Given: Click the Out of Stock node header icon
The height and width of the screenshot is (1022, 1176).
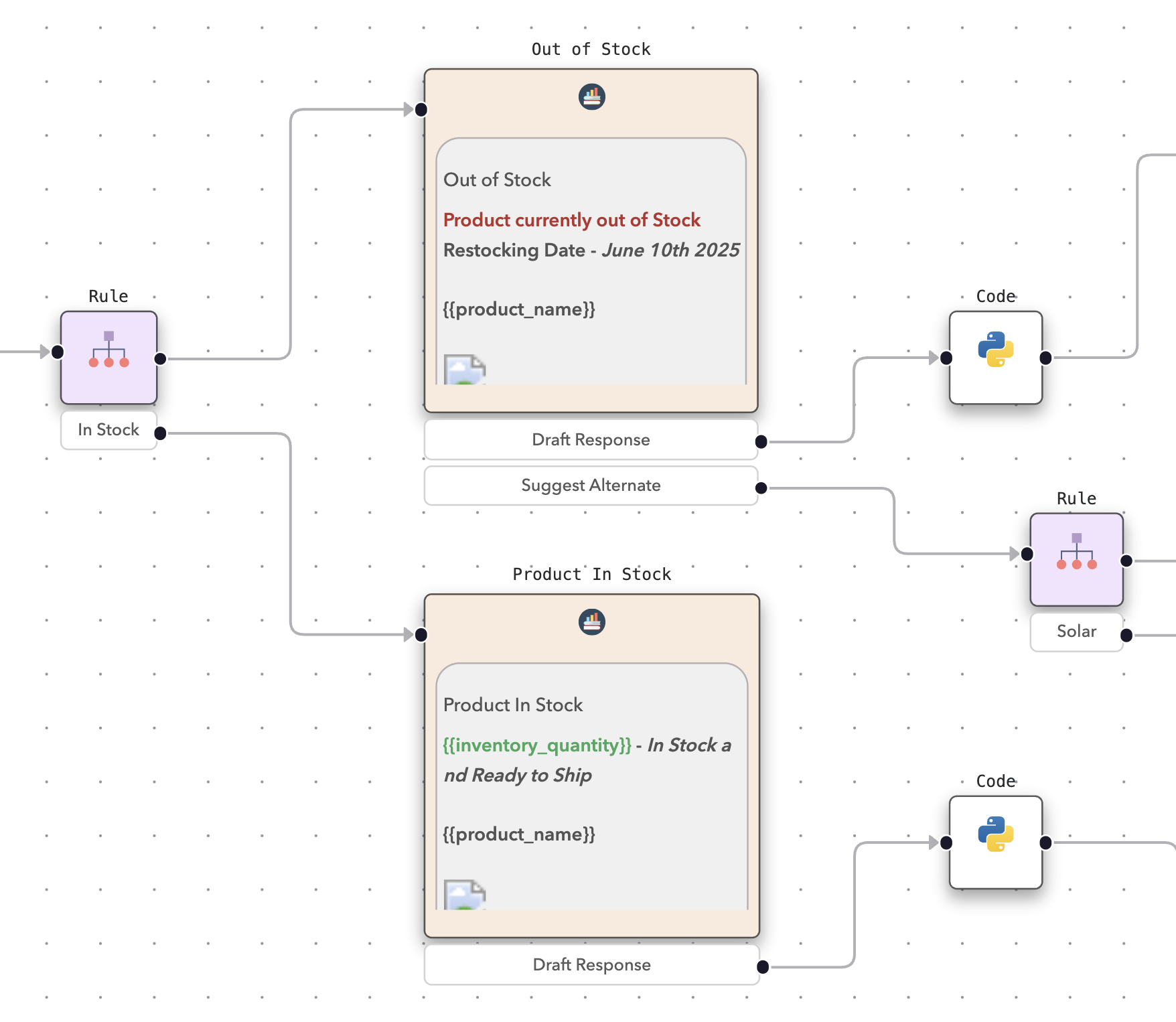Looking at the screenshot, I should tap(591, 97).
